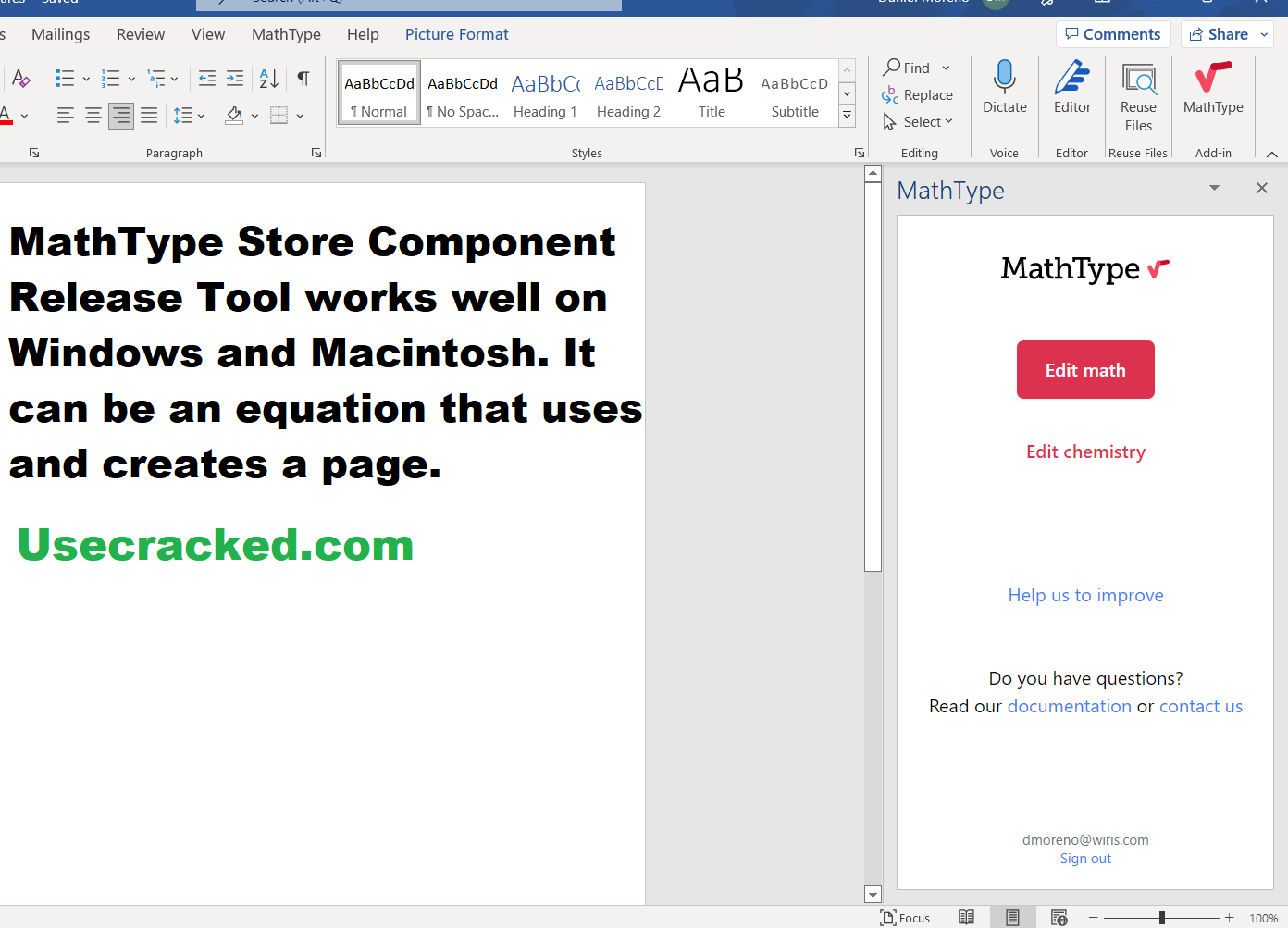Image resolution: width=1288 pixels, height=928 pixels.
Task: Collapse the ribbon
Action: click(1272, 154)
